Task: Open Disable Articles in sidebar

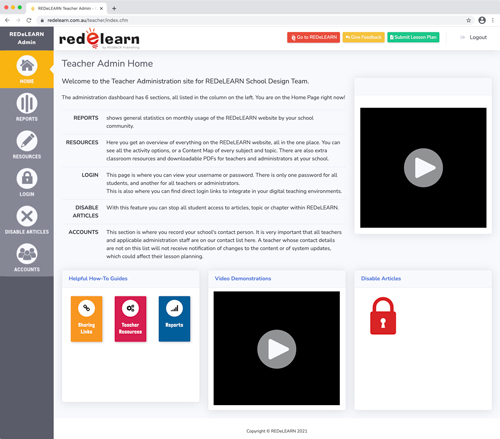Action: point(27,220)
